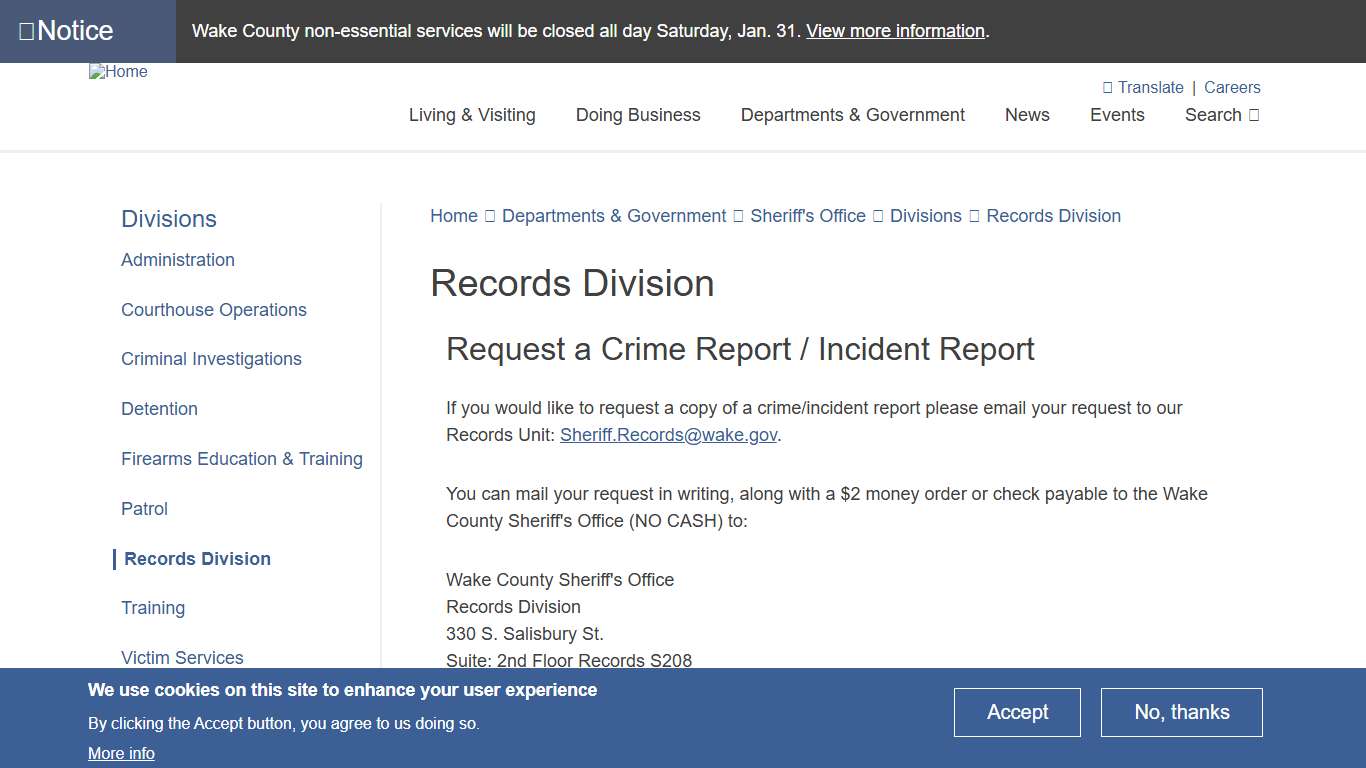
Task: Select Criminal Investigations from the sidebar
Action: click(211, 359)
